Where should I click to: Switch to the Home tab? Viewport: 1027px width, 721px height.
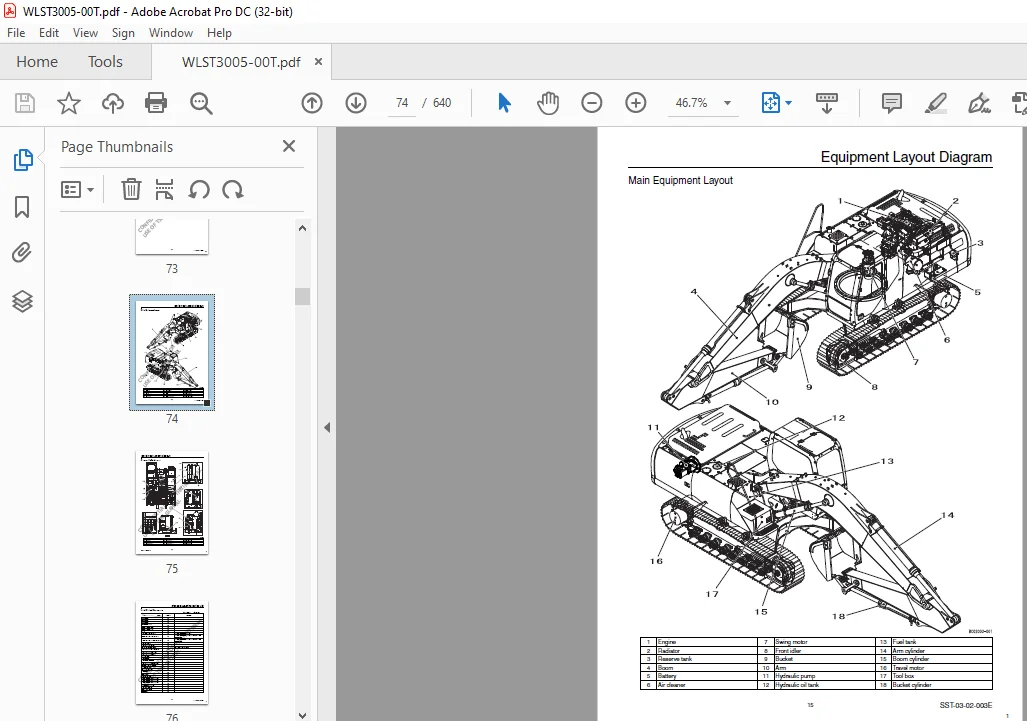37,62
